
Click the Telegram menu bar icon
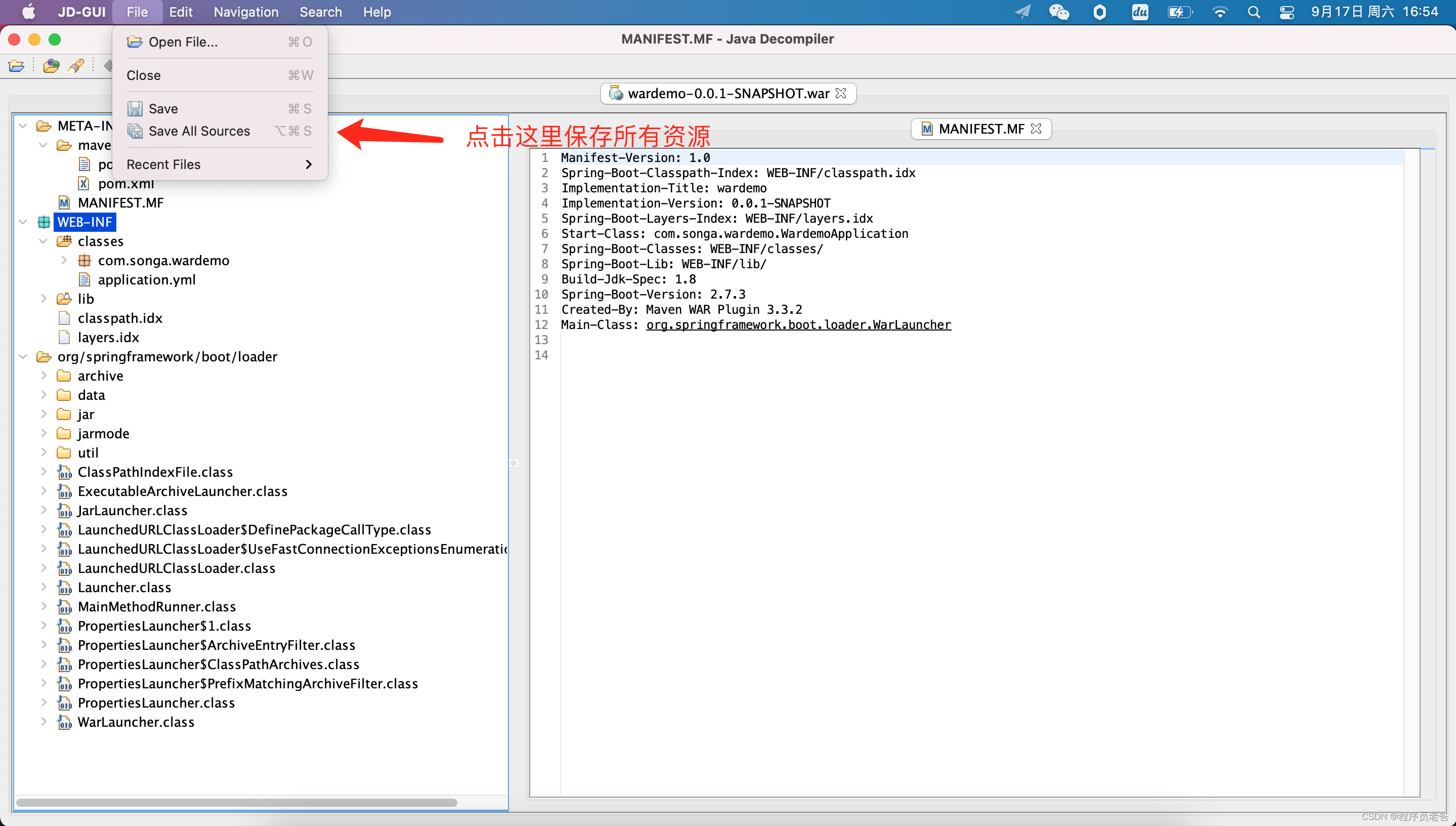pyautogui.click(x=1023, y=12)
